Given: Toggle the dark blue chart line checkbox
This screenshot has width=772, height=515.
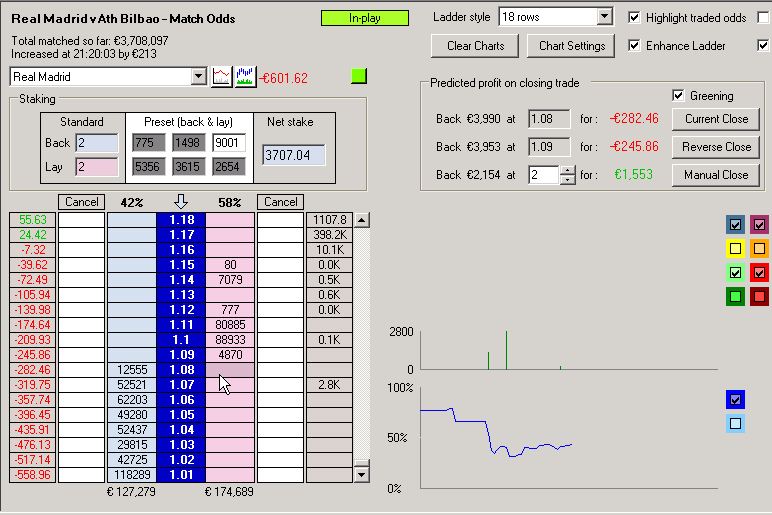Looking at the screenshot, I should 736,399.
